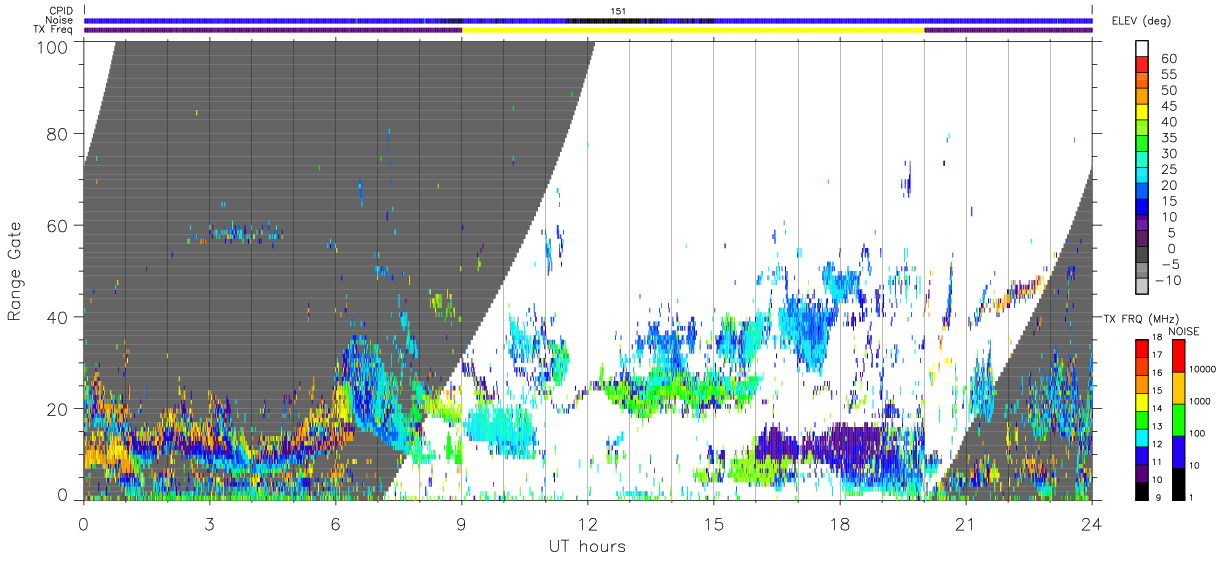The image size is (1228, 567).
Task: Click the '10000' label on NOISE legend
Action: tap(1202, 369)
